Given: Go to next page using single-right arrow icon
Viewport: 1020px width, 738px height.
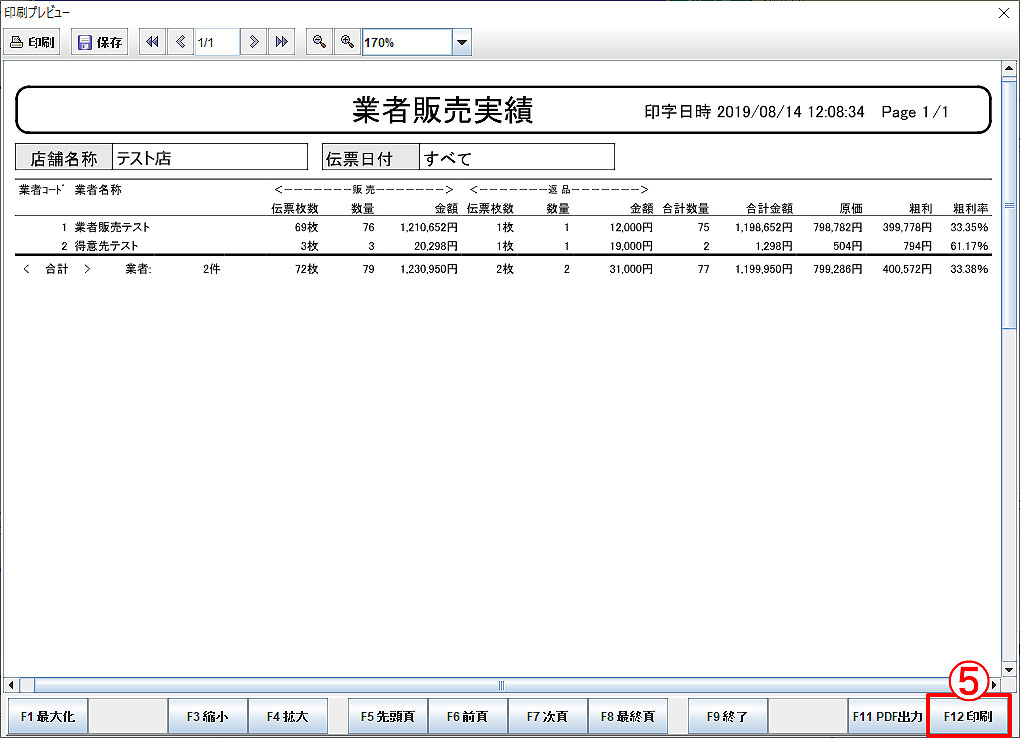Looking at the screenshot, I should coord(254,42).
